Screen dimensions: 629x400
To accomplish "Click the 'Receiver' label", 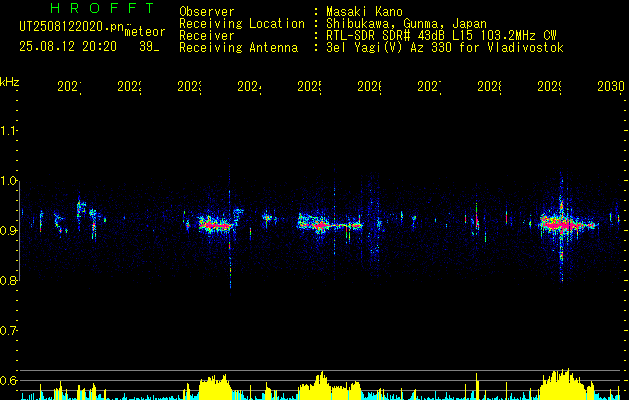I will click(207, 36).
